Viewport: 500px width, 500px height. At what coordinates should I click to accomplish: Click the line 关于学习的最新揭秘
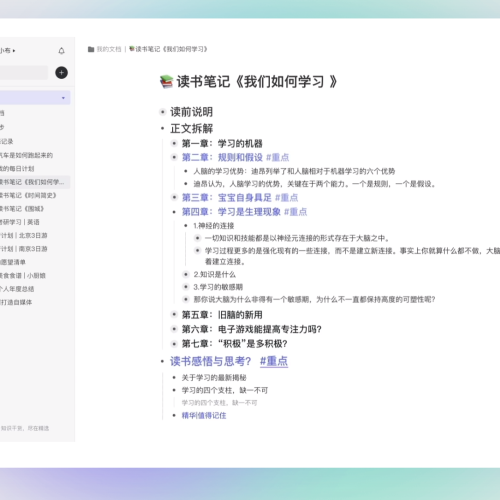(214, 378)
